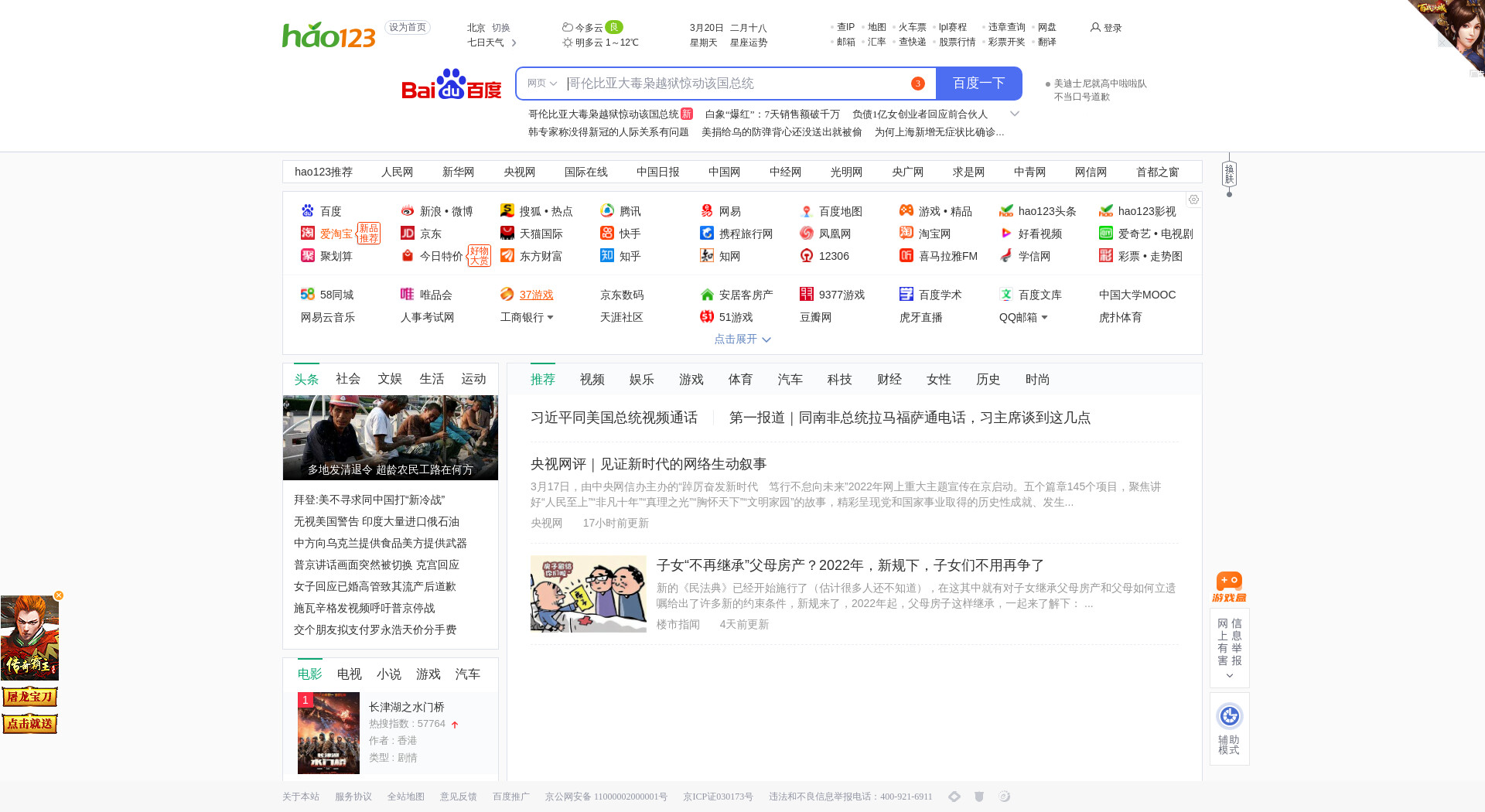The image size is (1485, 812).
Task: Open the 彩票 • 走势图 icon link
Action: pos(1106,255)
